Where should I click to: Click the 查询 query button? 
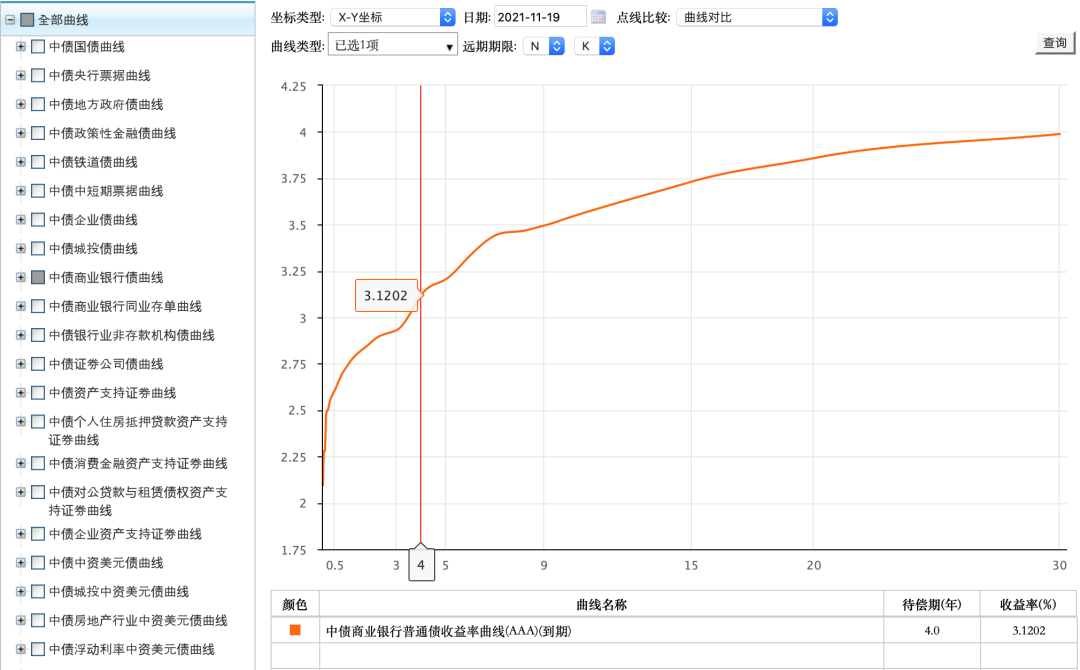(1055, 43)
